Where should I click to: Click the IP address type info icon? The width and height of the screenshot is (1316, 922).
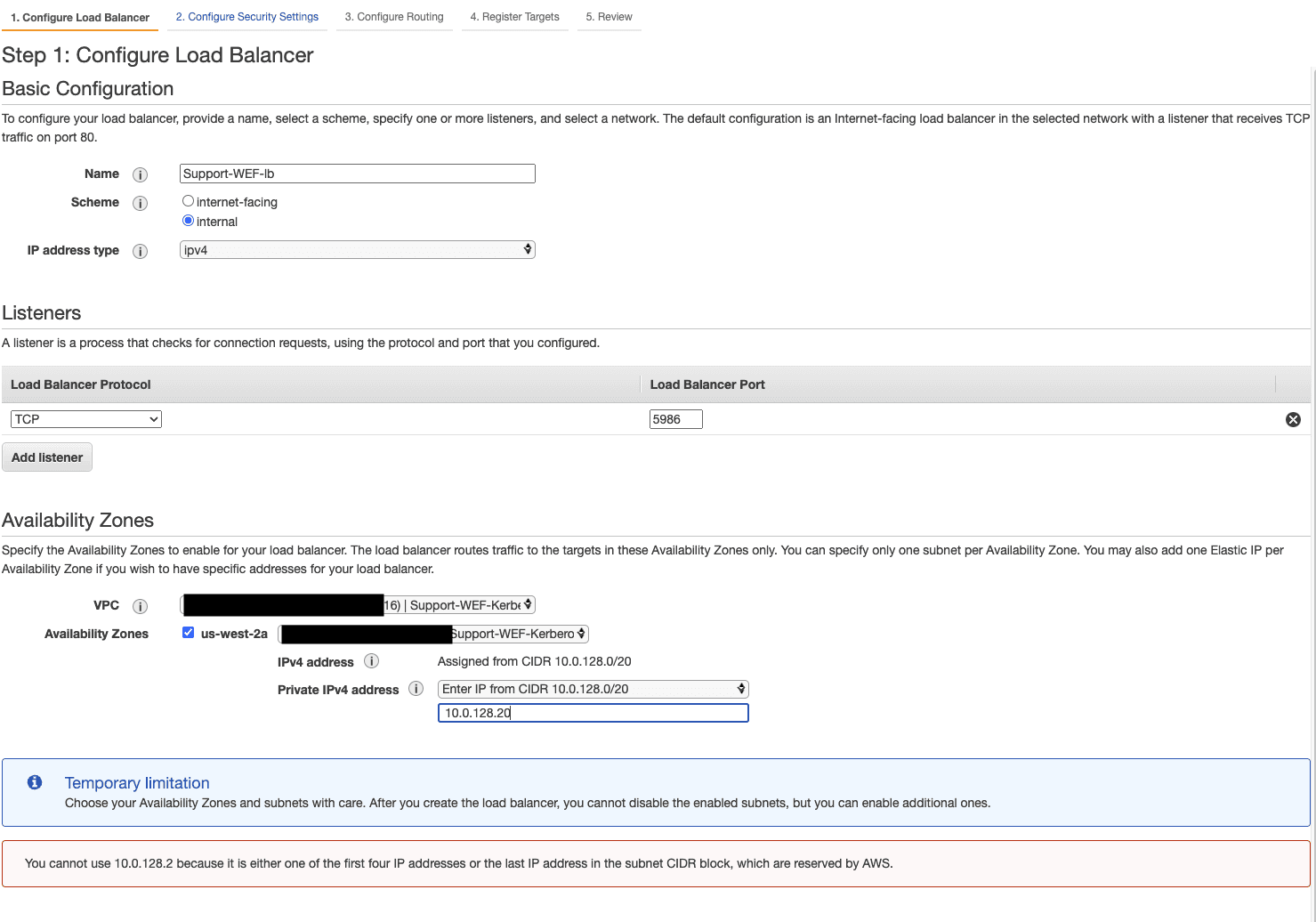140,251
